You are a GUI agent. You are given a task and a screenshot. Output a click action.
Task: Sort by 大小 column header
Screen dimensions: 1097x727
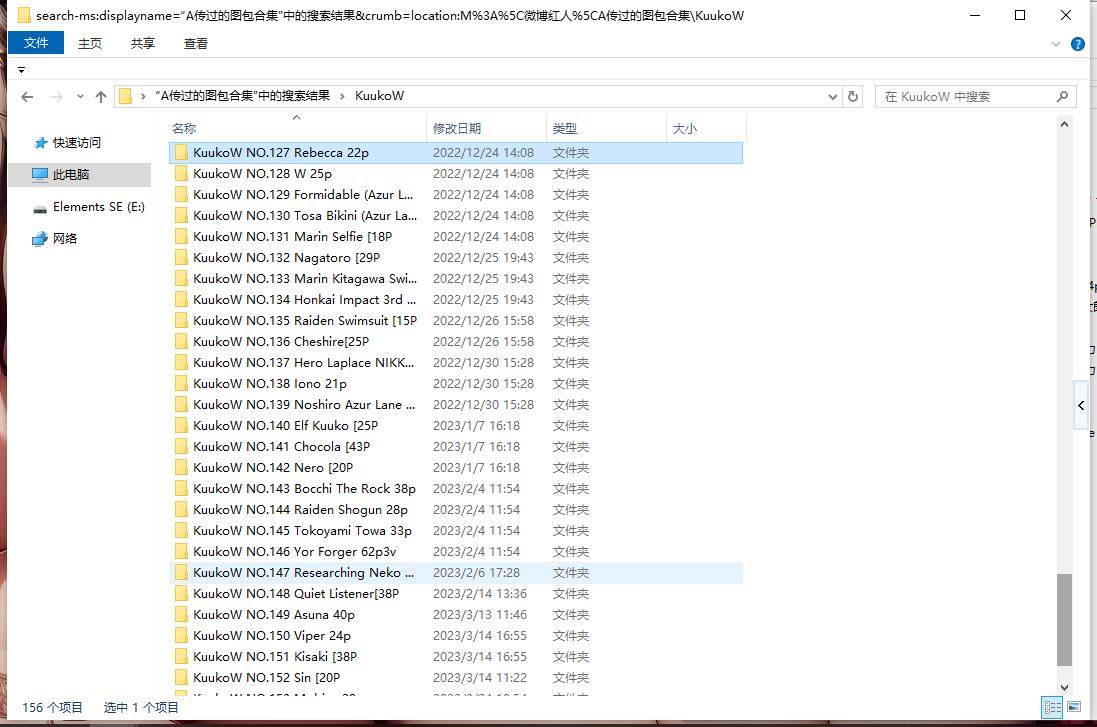pyautogui.click(x=706, y=128)
